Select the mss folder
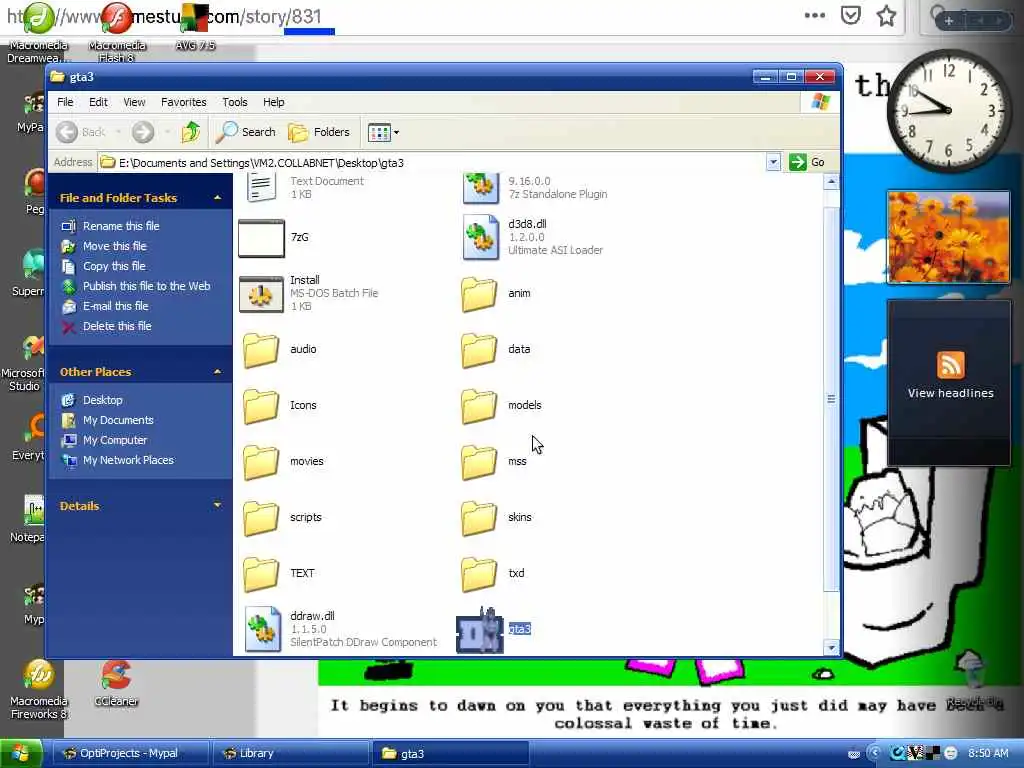Image resolution: width=1024 pixels, height=768 pixels. click(479, 462)
